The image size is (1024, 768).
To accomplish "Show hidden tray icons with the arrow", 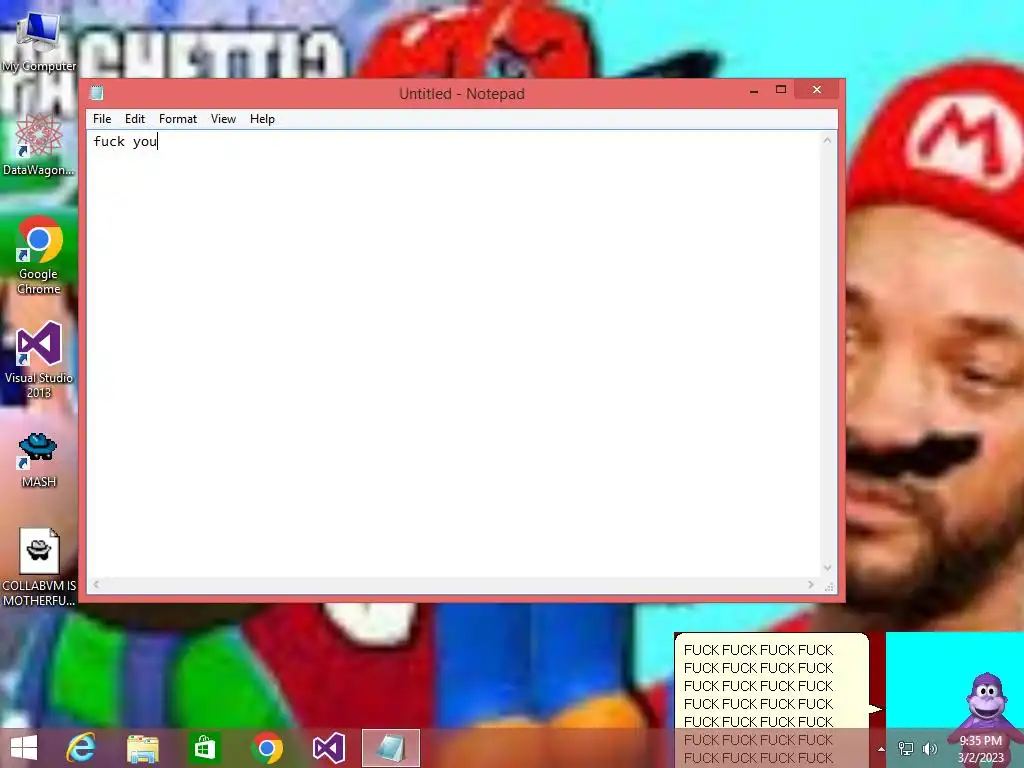I will (881, 749).
